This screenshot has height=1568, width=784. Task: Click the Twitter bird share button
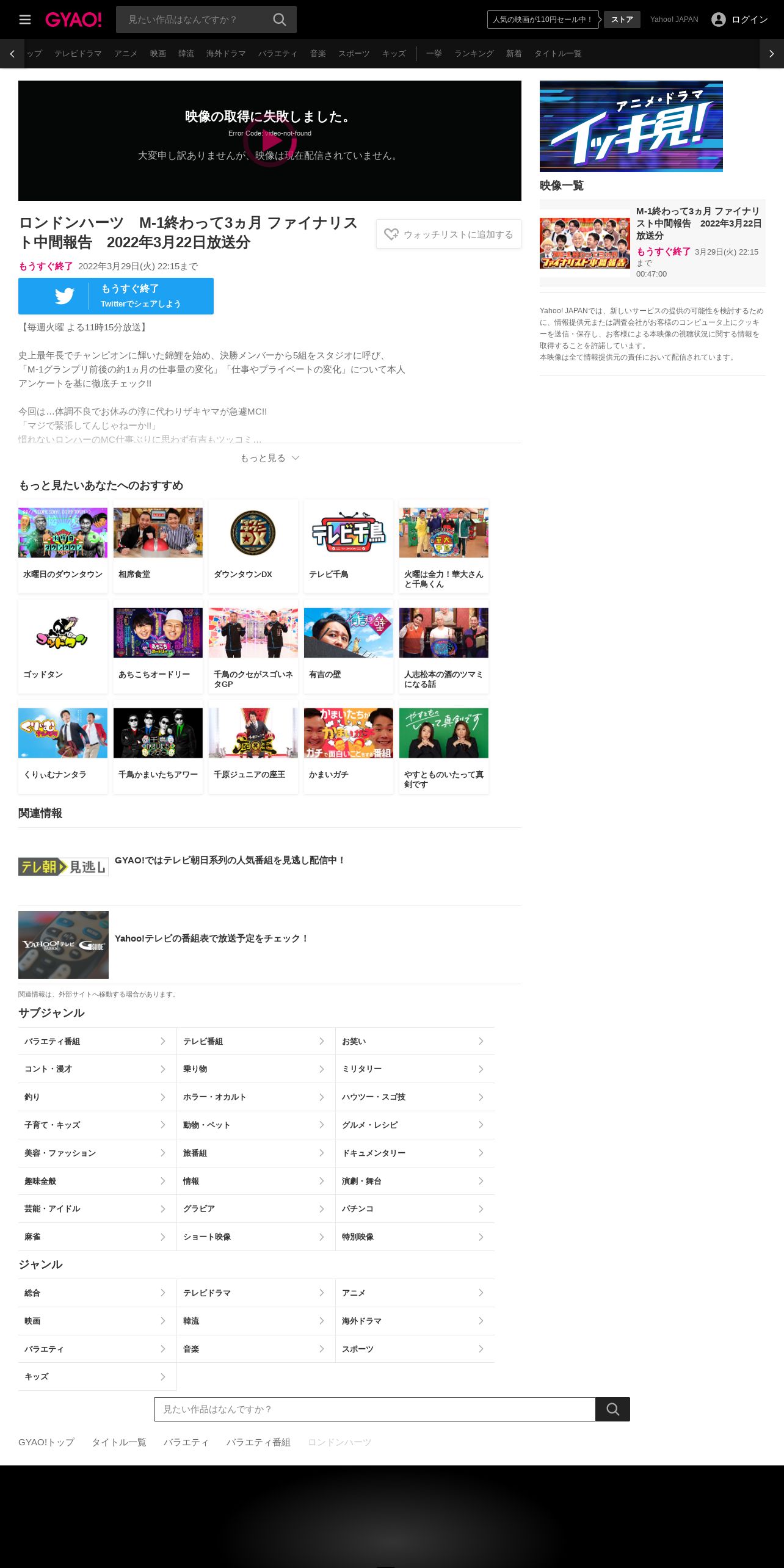tap(116, 296)
